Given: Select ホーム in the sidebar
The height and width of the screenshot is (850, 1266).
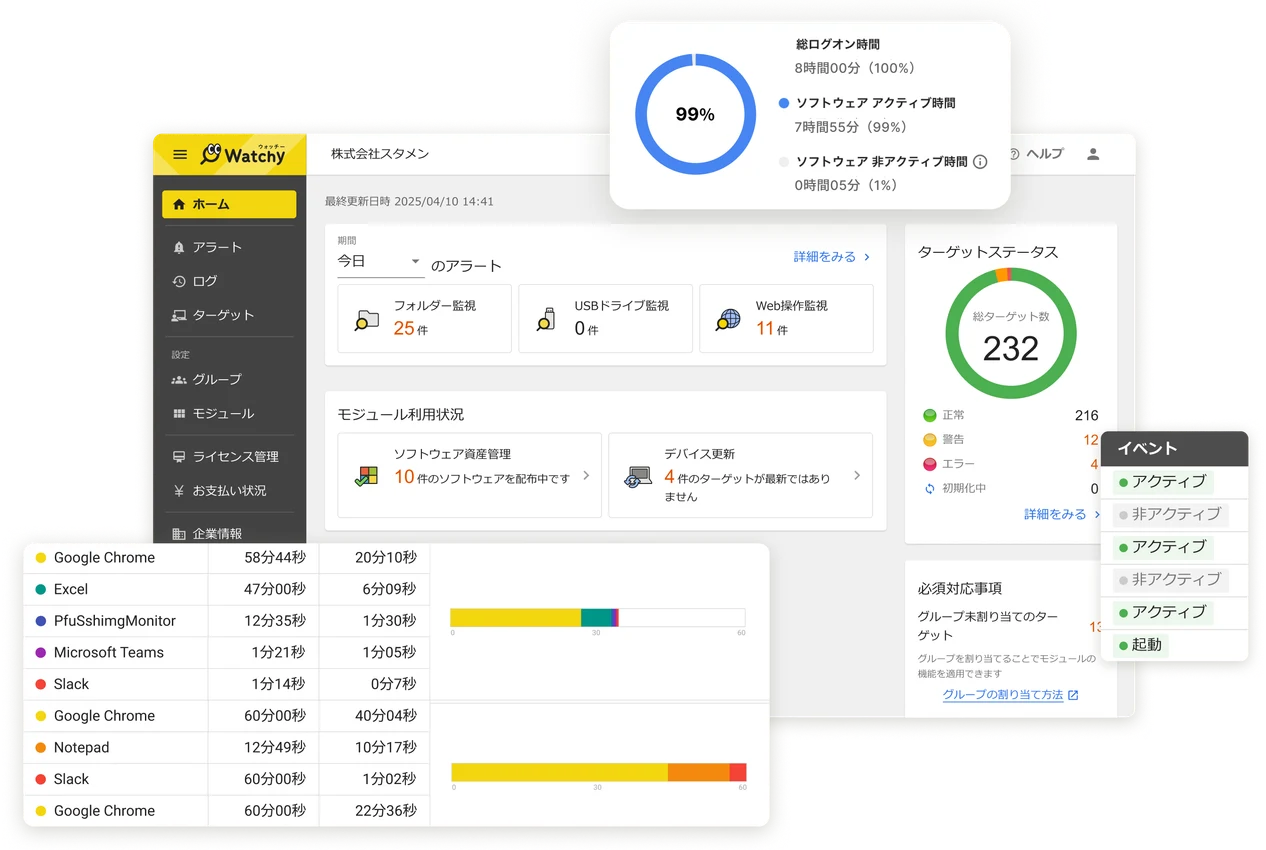Looking at the screenshot, I should tap(229, 204).
